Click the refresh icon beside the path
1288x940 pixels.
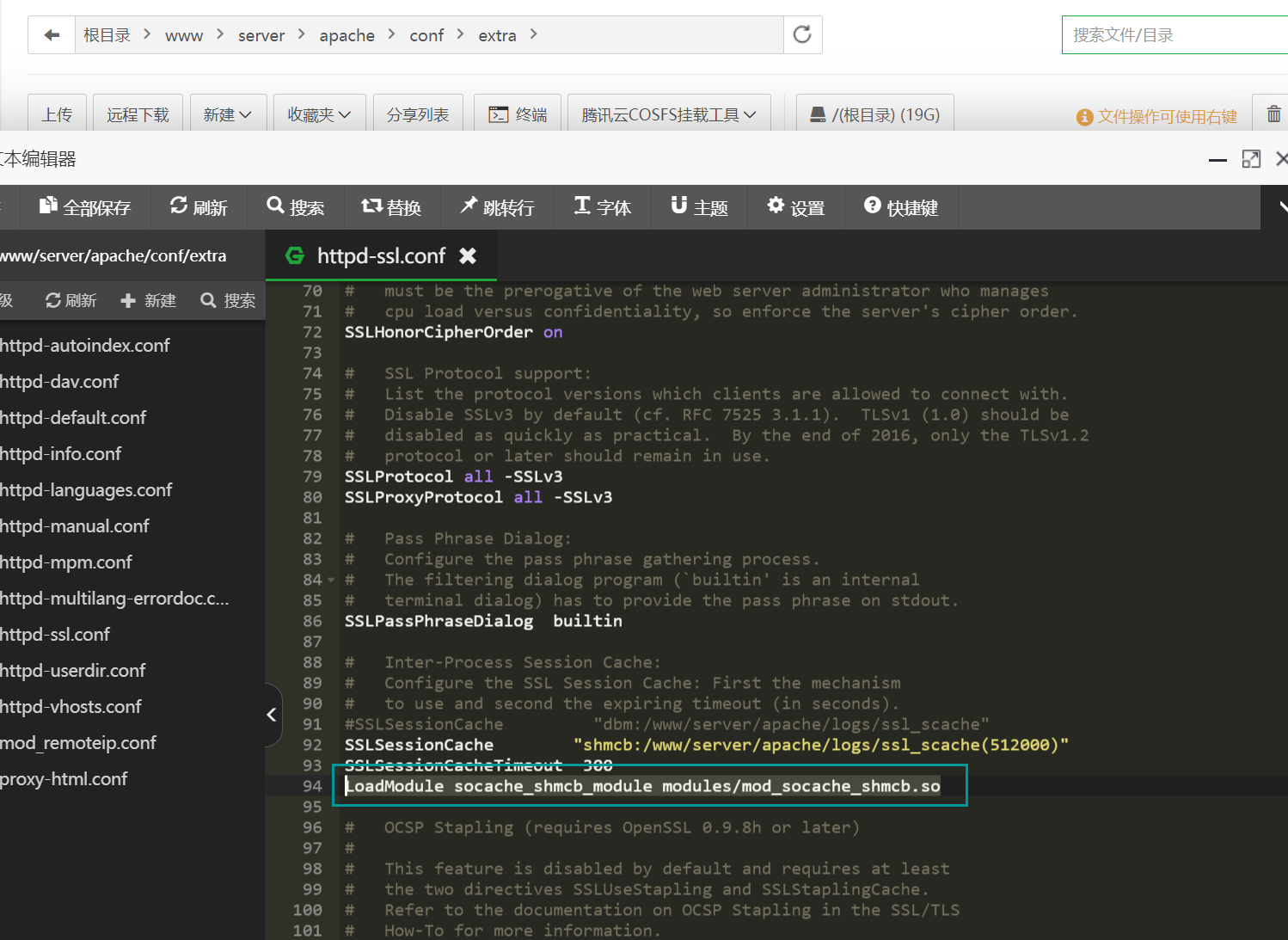pos(802,35)
